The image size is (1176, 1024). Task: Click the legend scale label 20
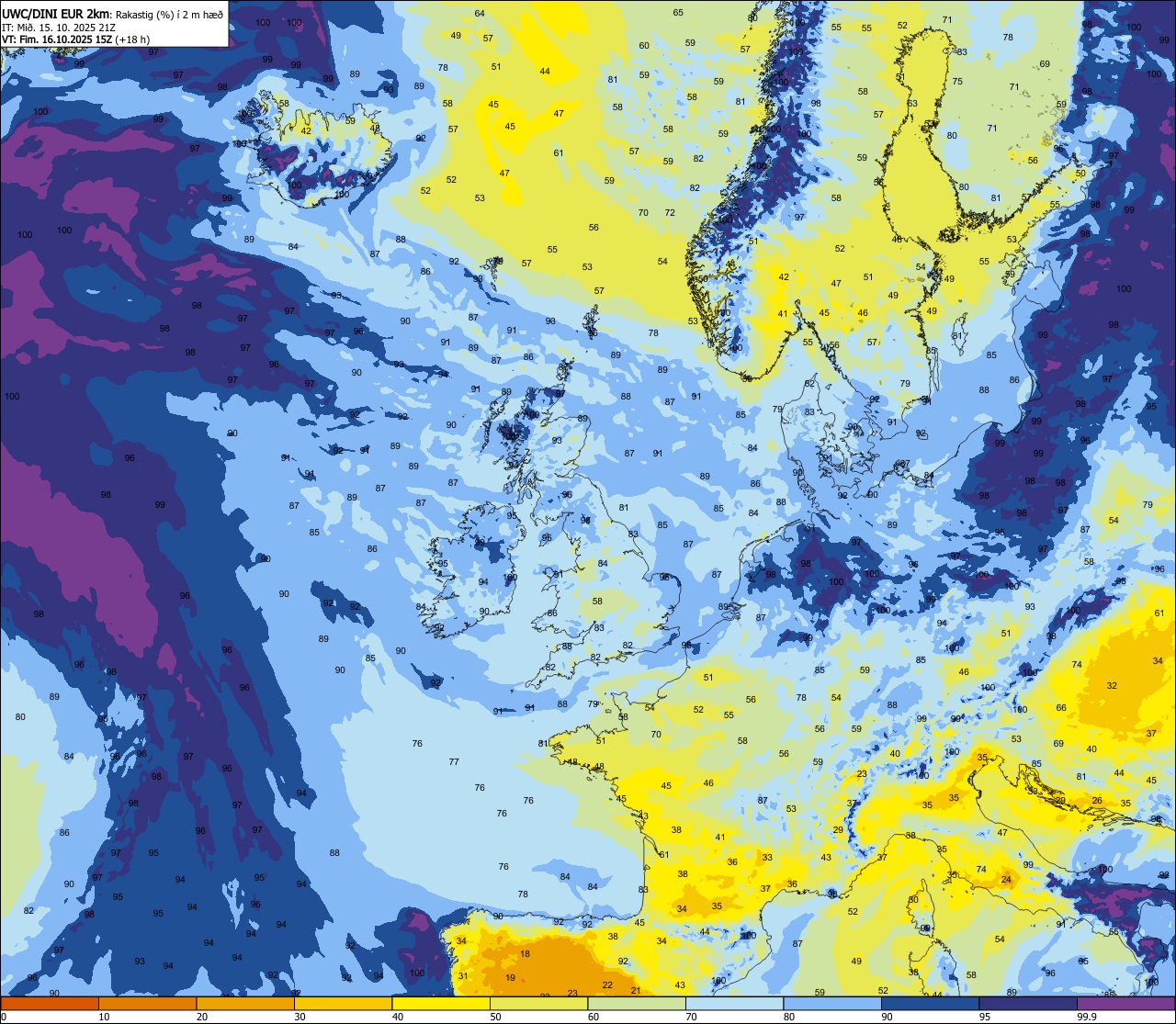pyautogui.click(x=202, y=1017)
